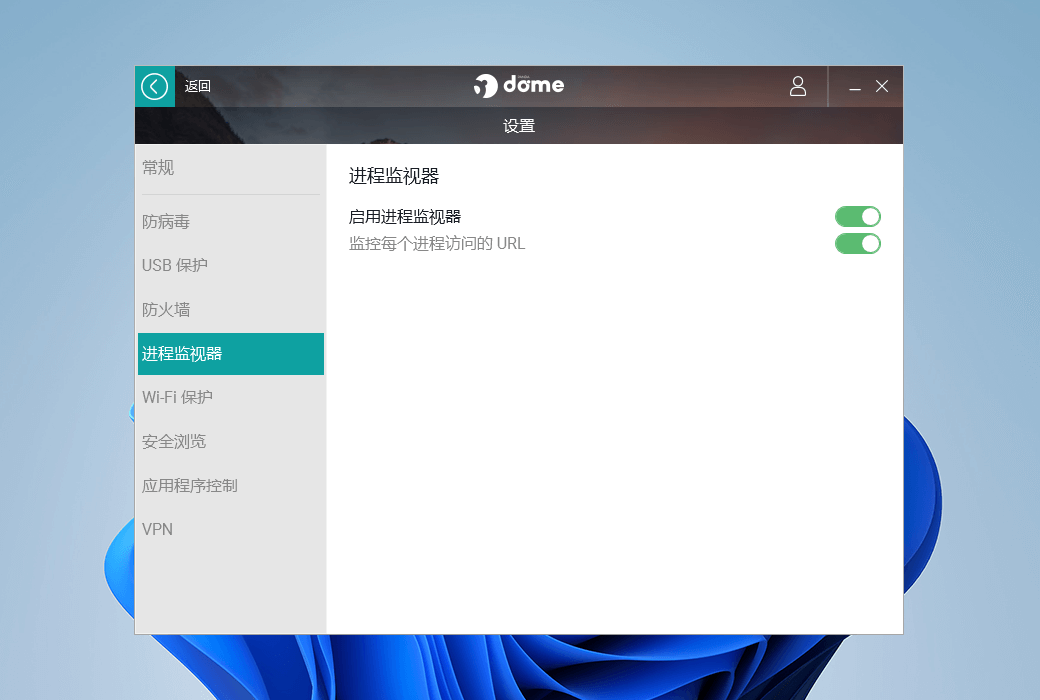Disable the 启用进程监视器 toggle switch
This screenshot has width=1040, height=700.
(857, 217)
